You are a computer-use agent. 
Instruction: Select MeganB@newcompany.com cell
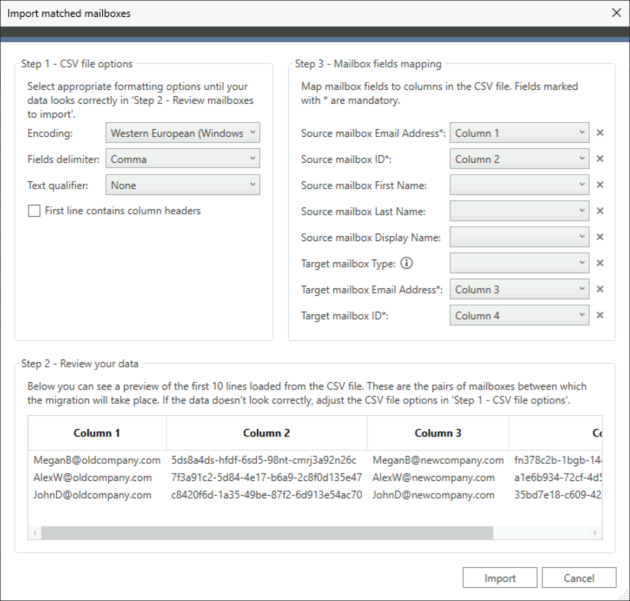438,460
